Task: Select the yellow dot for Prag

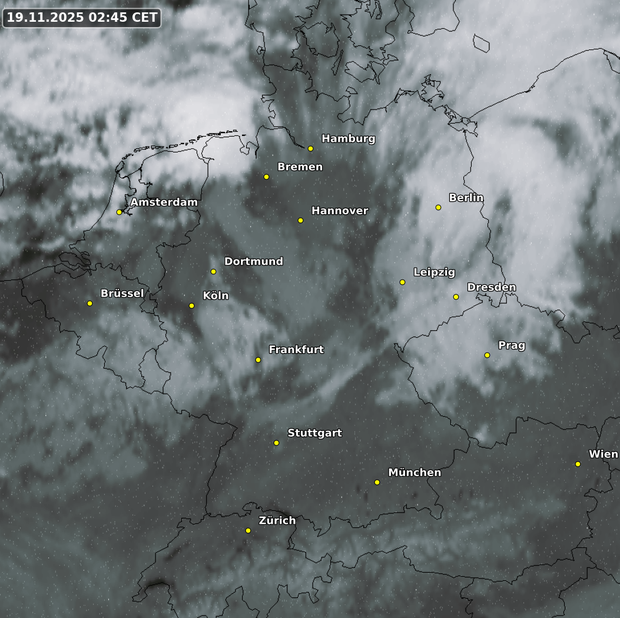Action: pyautogui.click(x=487, y=355)
